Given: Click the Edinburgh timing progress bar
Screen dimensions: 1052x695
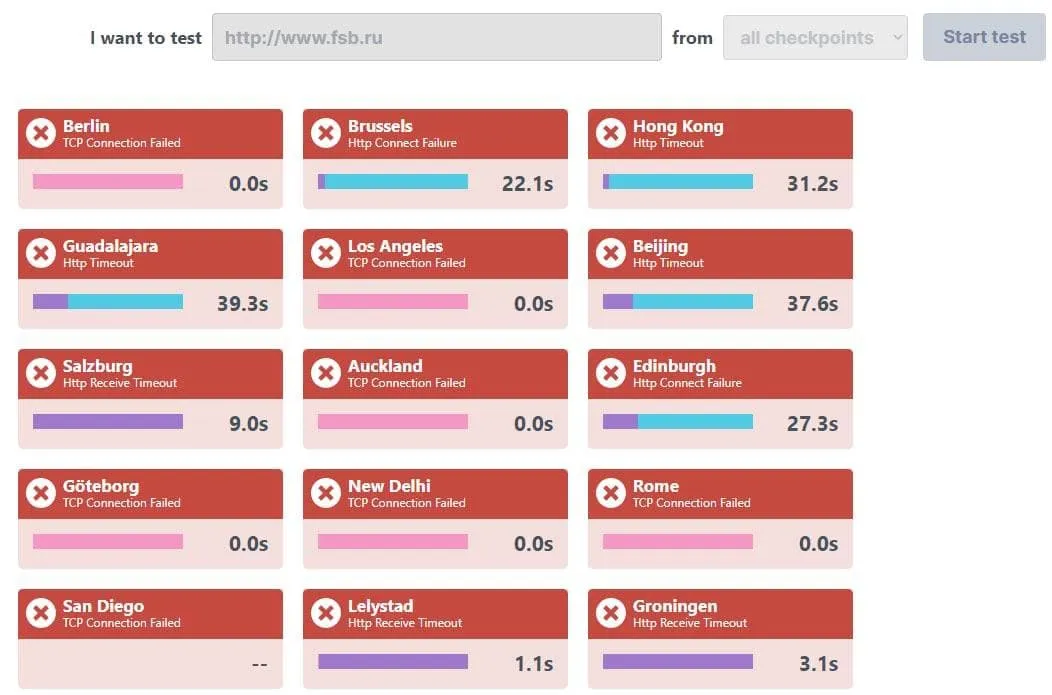Looking at the screenshot, I should pos(678,422).
